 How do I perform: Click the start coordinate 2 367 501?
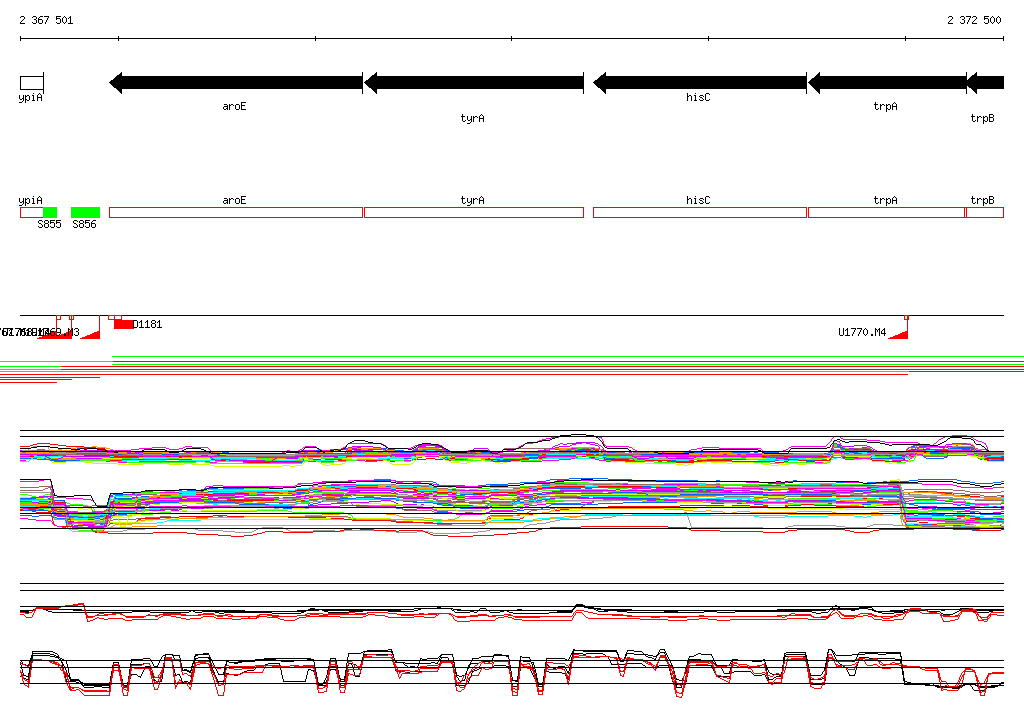pyautogui.click(x=46, y=20)
